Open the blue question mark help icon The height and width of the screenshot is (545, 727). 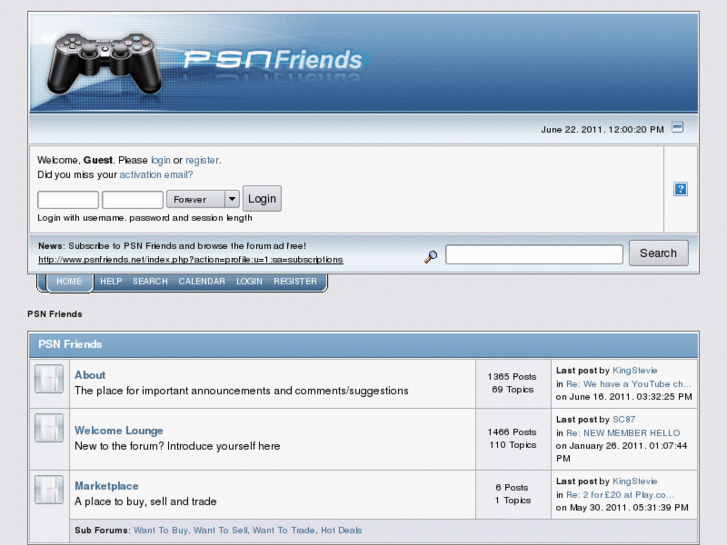pos(680,189)
